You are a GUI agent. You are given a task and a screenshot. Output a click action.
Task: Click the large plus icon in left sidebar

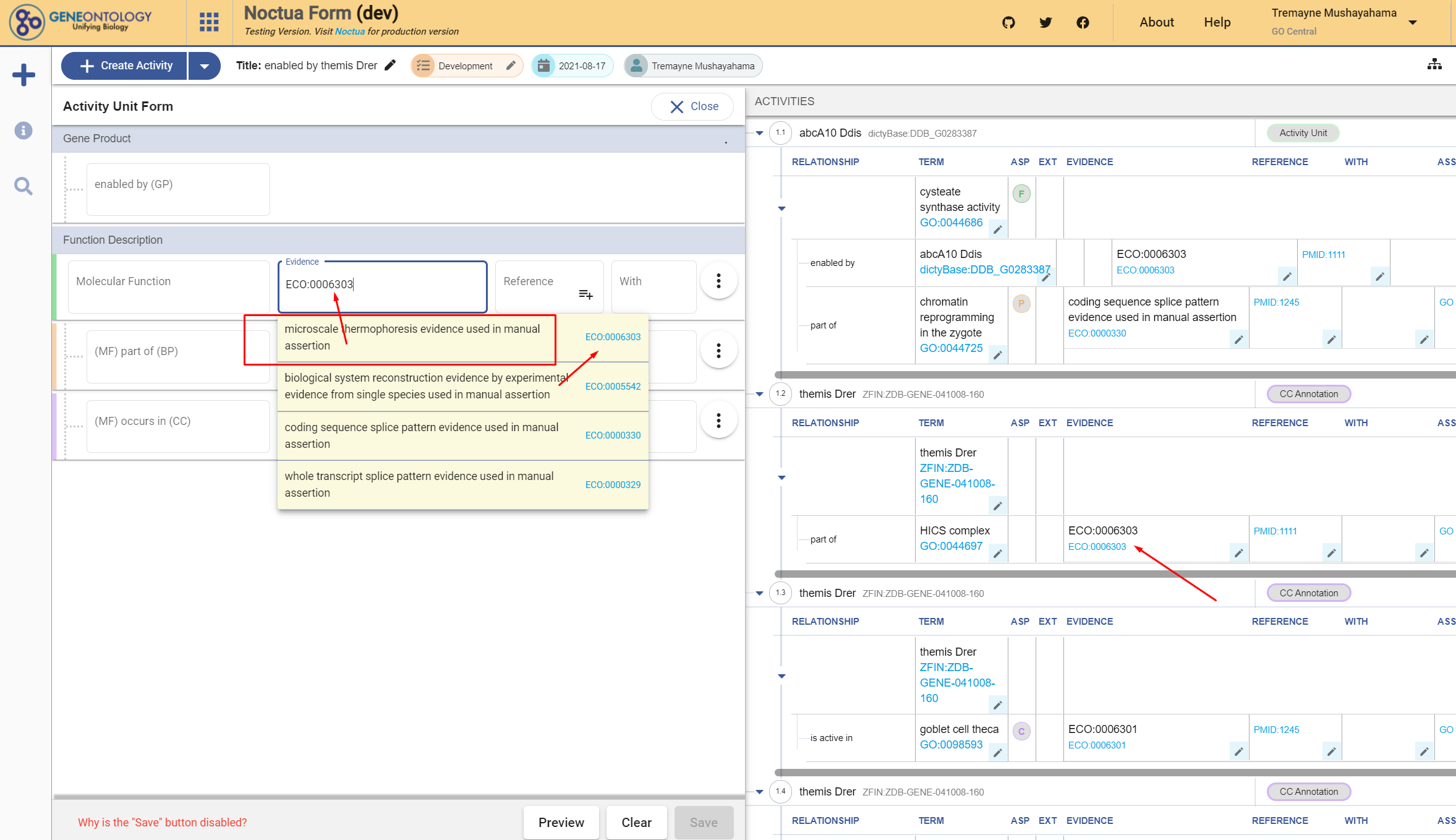23,75
